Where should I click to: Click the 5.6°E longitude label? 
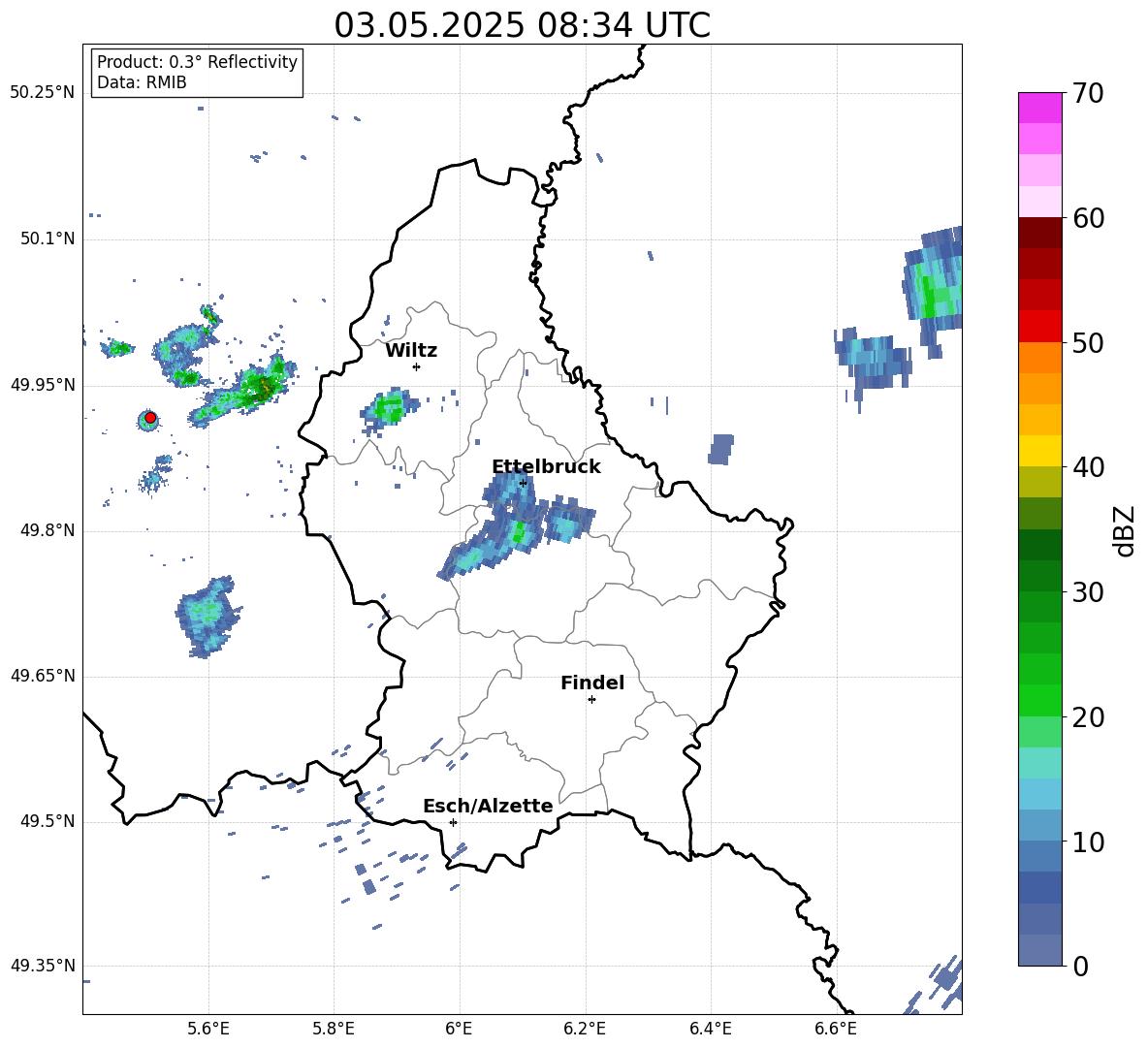pyautogui.click(x=208, y=1030)
